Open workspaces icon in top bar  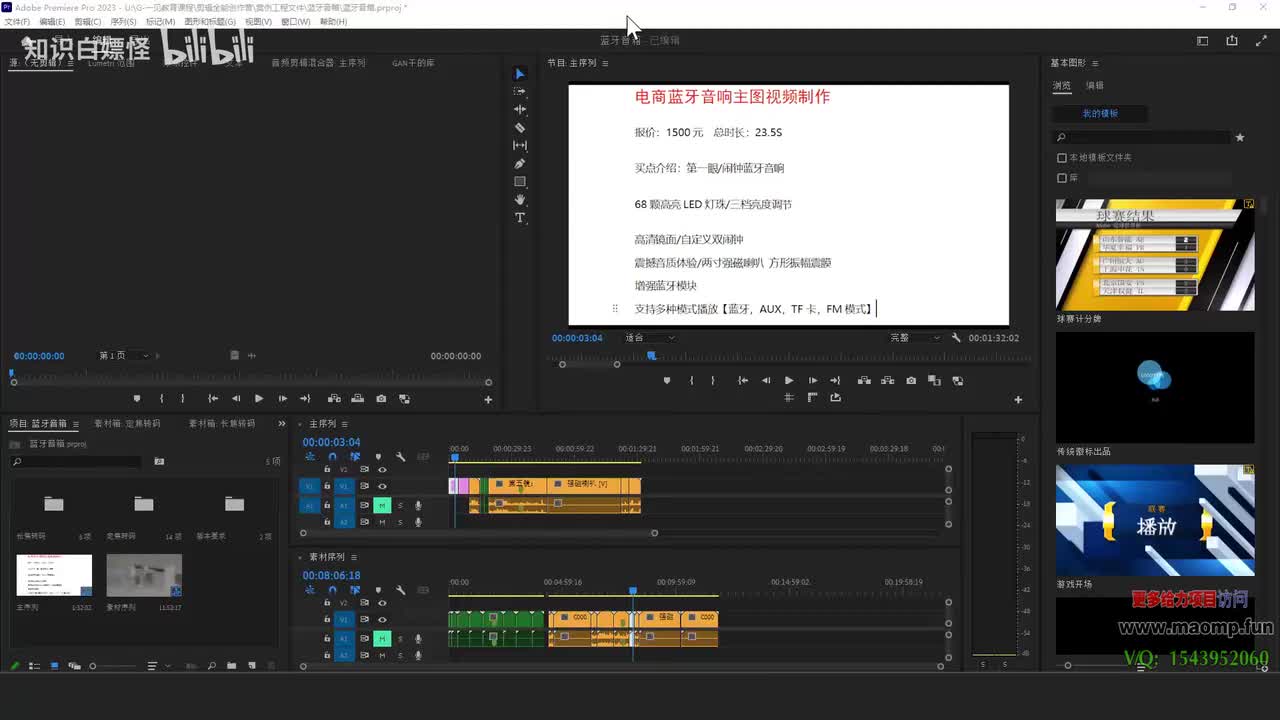click(1202, 41)
